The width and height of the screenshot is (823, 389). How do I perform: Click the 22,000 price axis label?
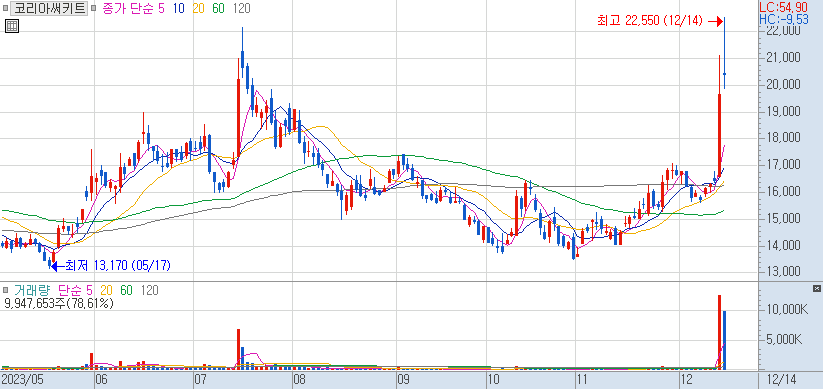pyautogui.click(x=783, y=30)
